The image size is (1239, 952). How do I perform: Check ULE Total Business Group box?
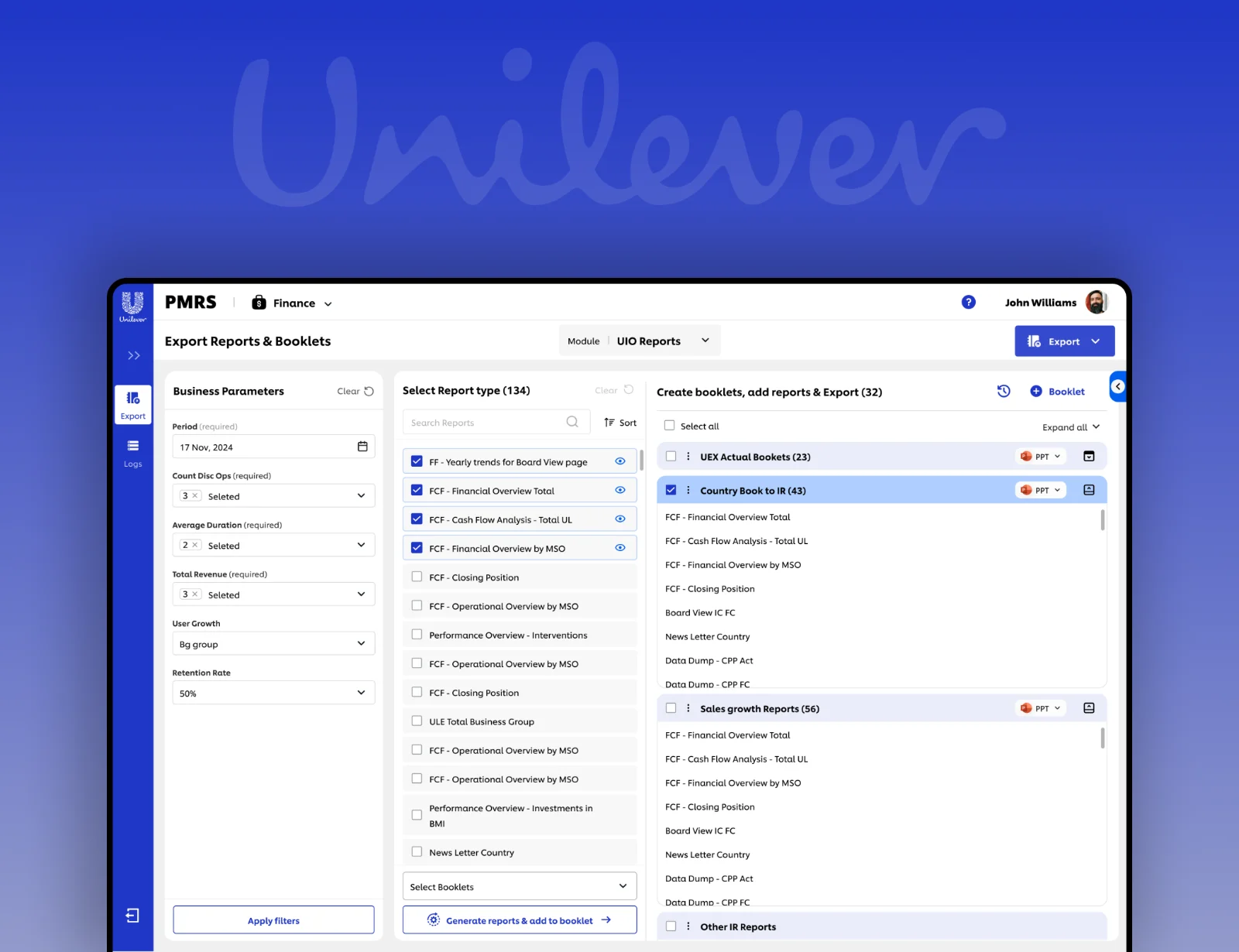[x=417, y=721]
